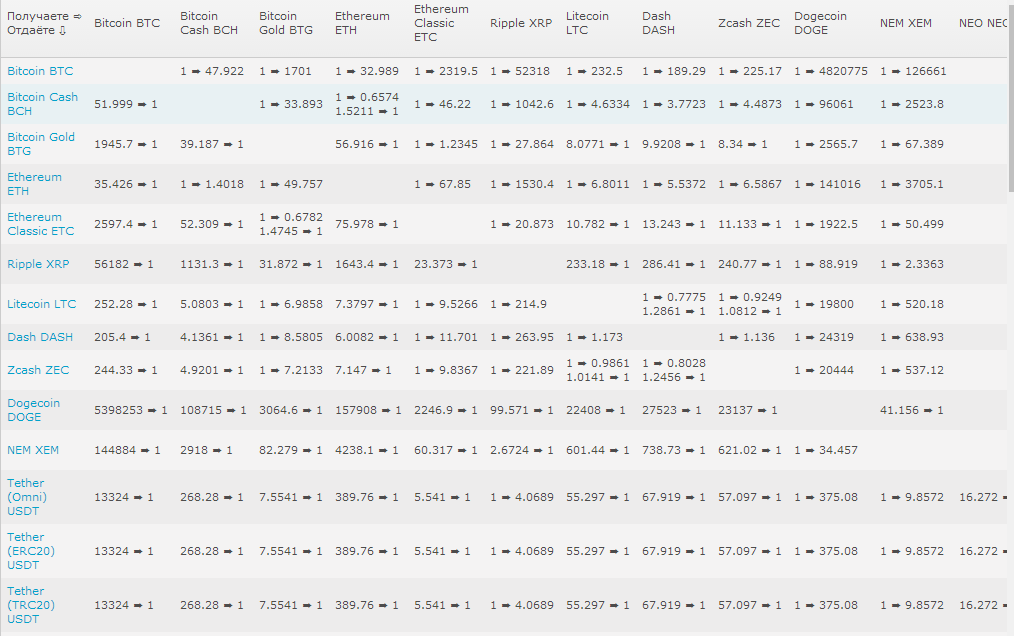
Task: Click the 'Получаете / Отдаёте' corner header
Action: point(44,23)
